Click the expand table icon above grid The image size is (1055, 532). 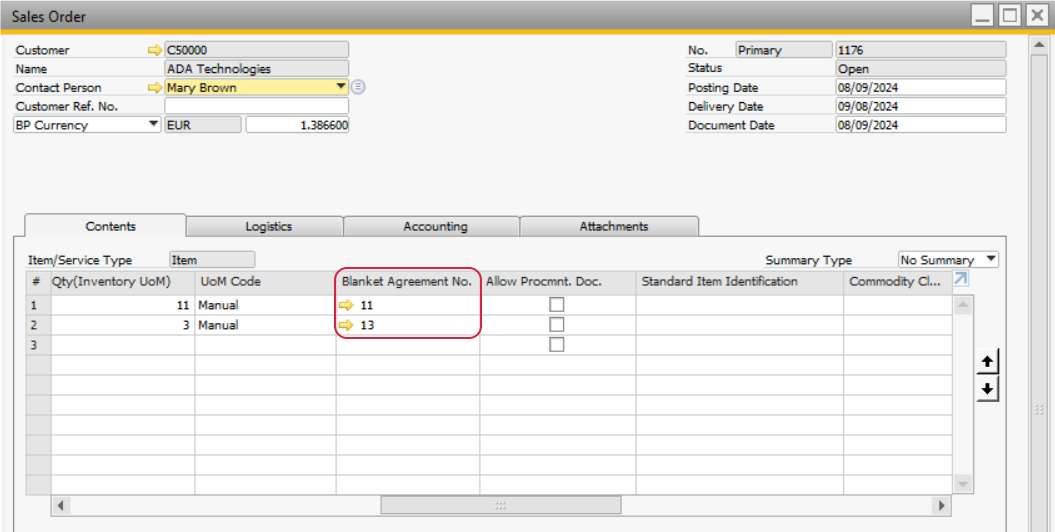(960, 280)
